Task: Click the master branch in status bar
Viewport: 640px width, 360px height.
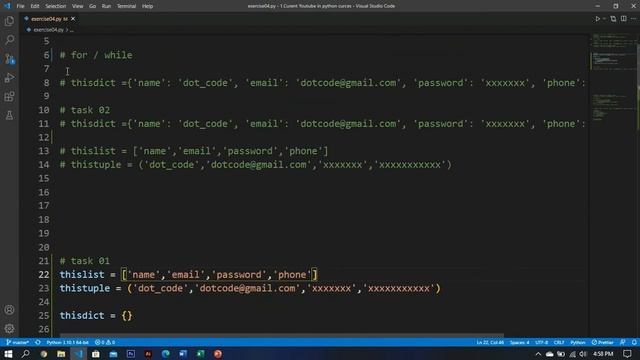Action: click(x=17, y=342)
